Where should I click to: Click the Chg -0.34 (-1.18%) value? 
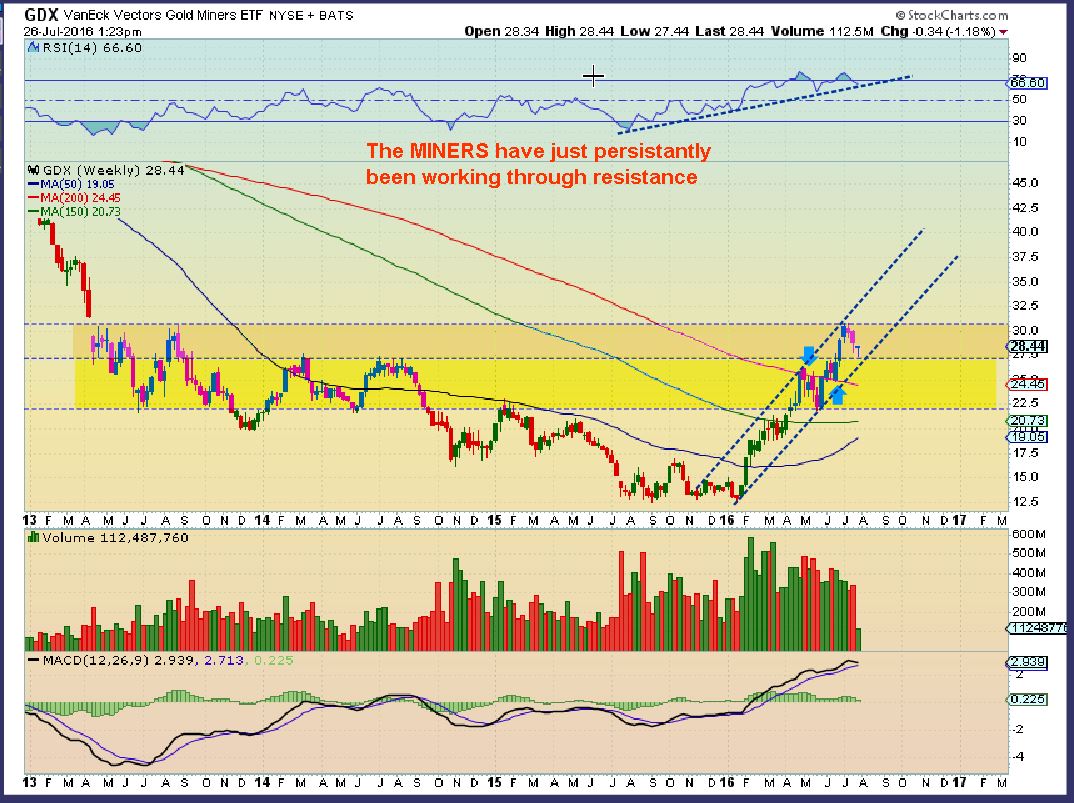938,32
